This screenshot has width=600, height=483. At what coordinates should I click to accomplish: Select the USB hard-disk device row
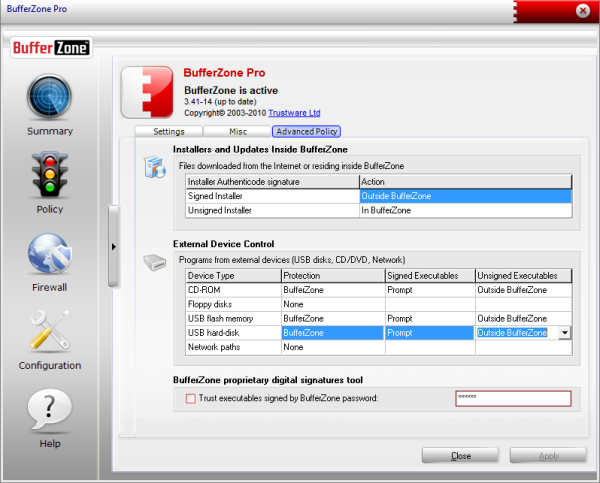[233, 333]
